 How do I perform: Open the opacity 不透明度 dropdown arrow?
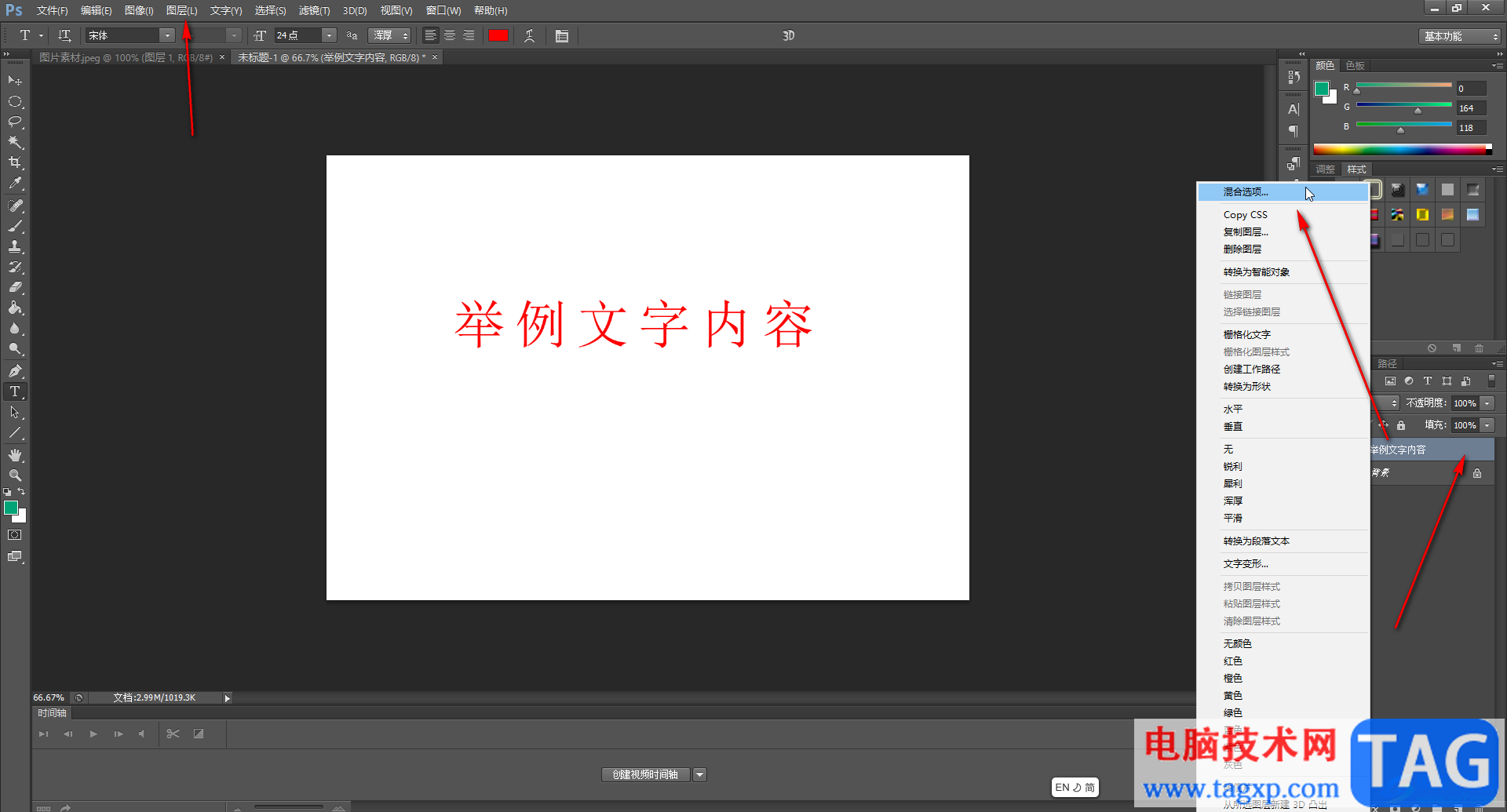click(1487, 403)
